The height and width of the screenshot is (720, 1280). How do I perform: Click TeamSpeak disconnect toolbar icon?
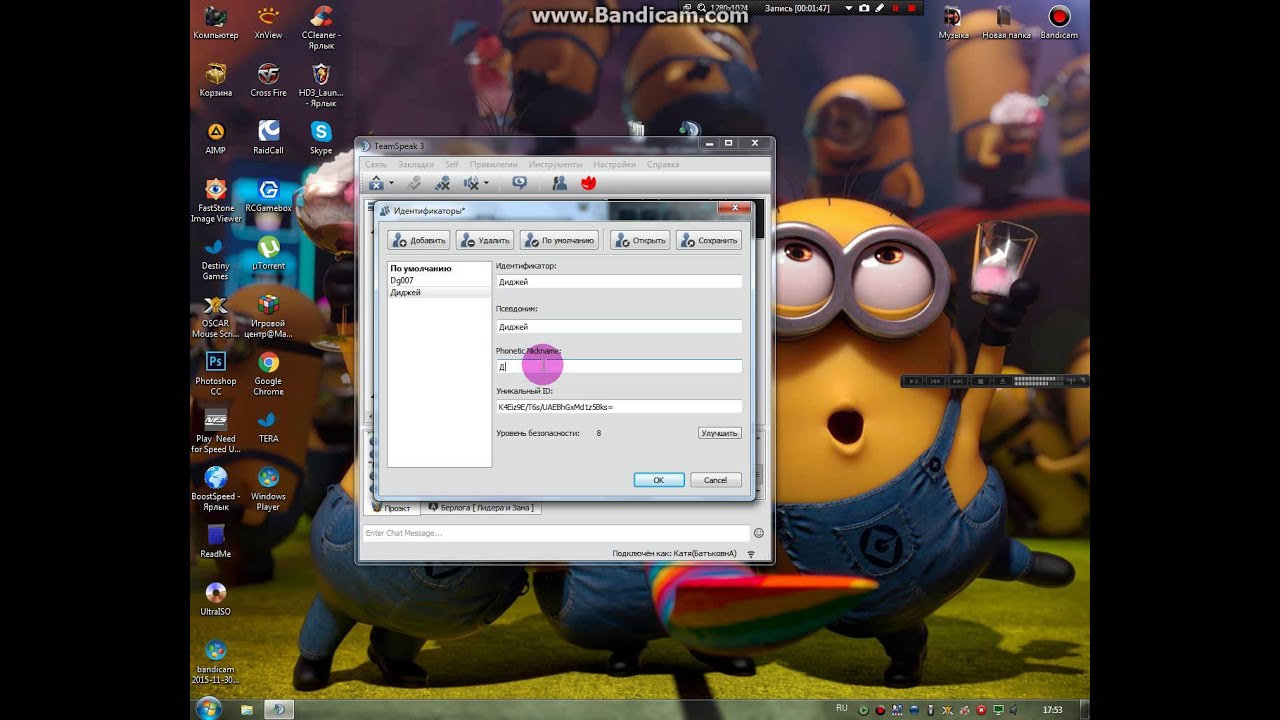pos(377,183)
